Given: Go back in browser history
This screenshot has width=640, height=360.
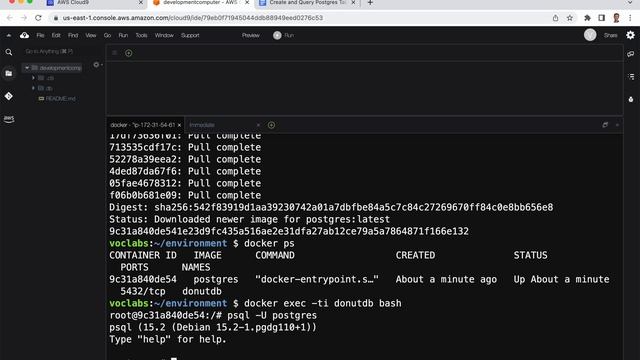Looking at the screenshot, I should tap(9, 18).
